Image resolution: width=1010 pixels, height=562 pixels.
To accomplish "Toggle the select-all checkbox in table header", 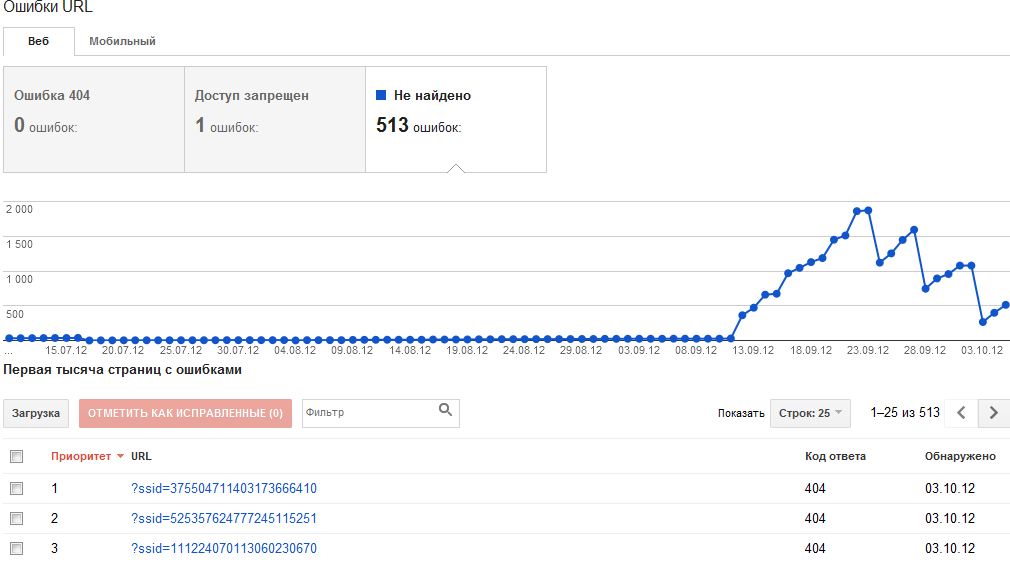I will 16,457.
